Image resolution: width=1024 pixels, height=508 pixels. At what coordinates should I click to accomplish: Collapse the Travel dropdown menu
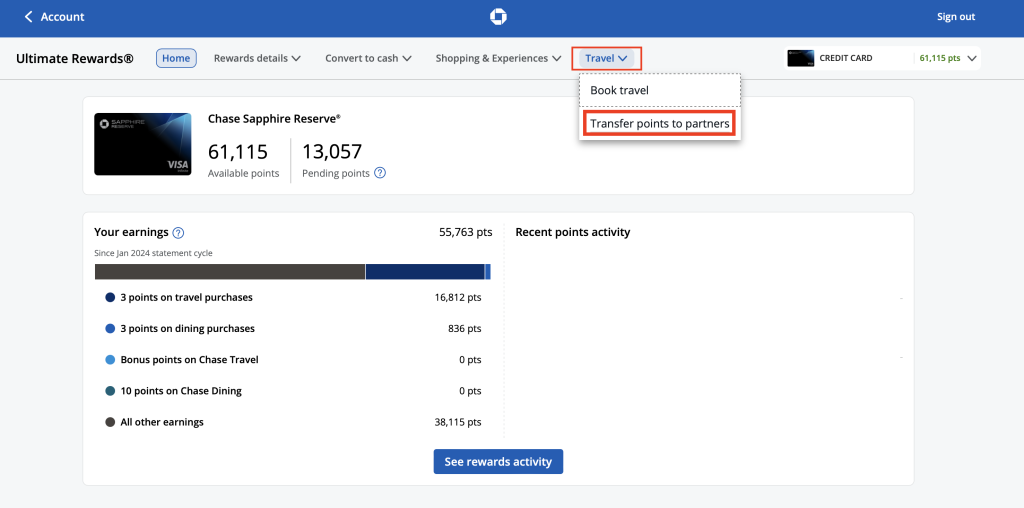[x=607, y=58]
